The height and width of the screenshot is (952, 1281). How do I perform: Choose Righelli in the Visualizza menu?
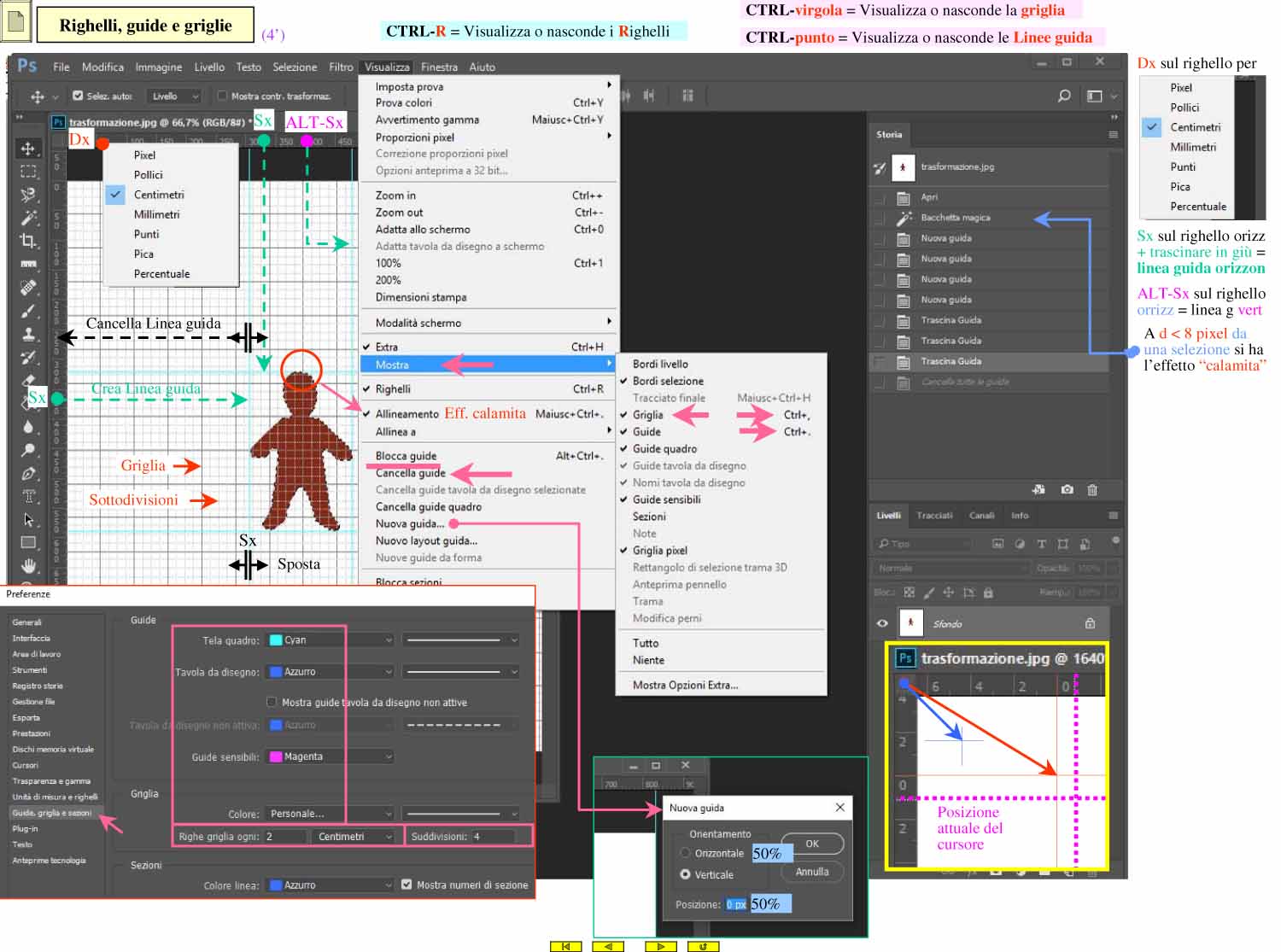(489, 389)
